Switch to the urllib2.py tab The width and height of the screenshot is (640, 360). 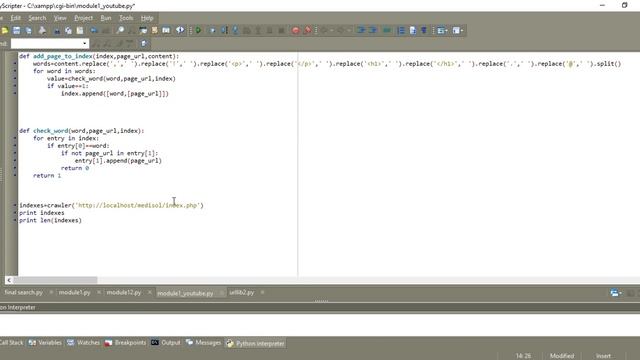[x=241, y=293]
